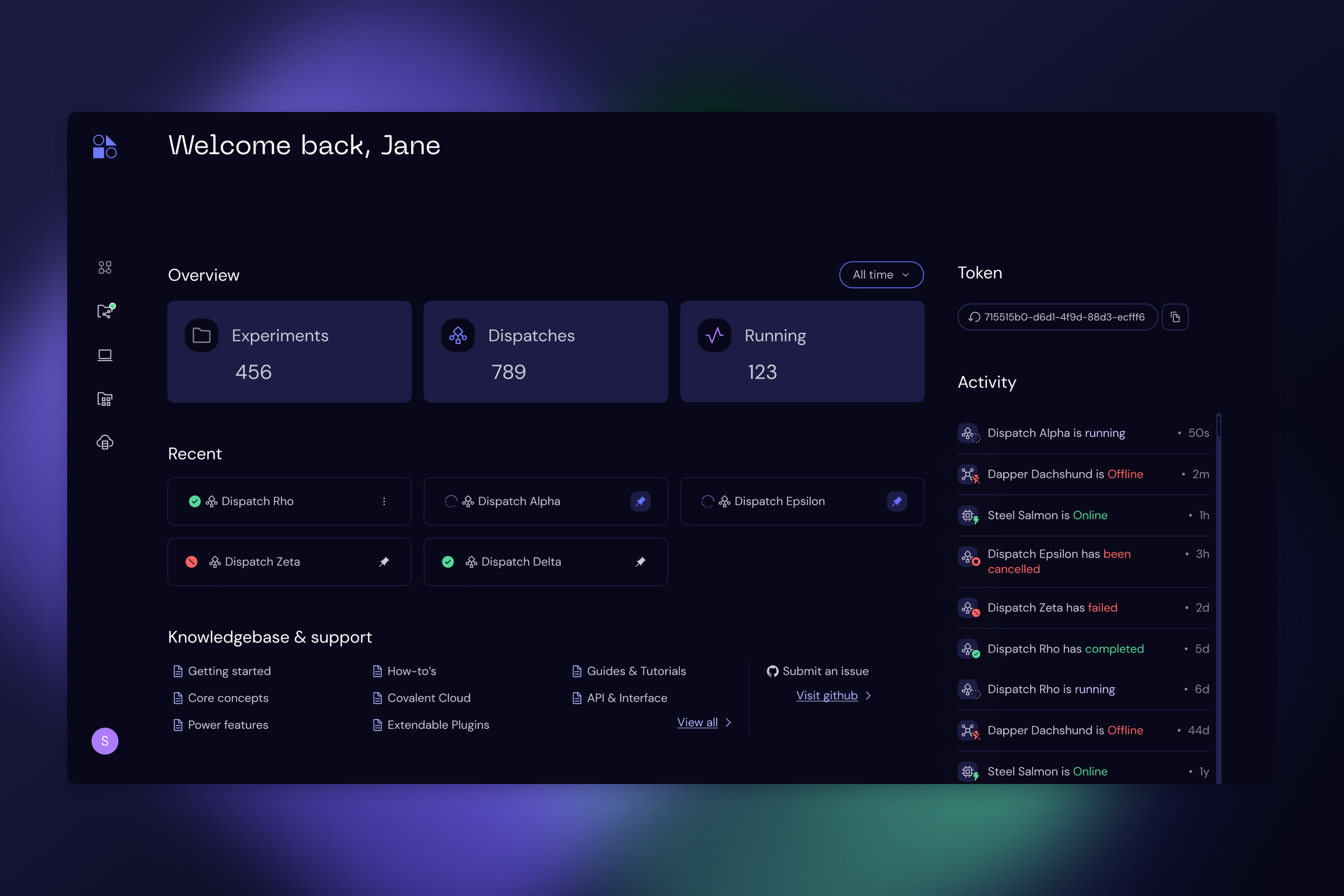Click the Dispatch Epsilon cancelled activity icon
This screenshot has width=1344, height=896.
pyautogui.click(x=969, y=556)
